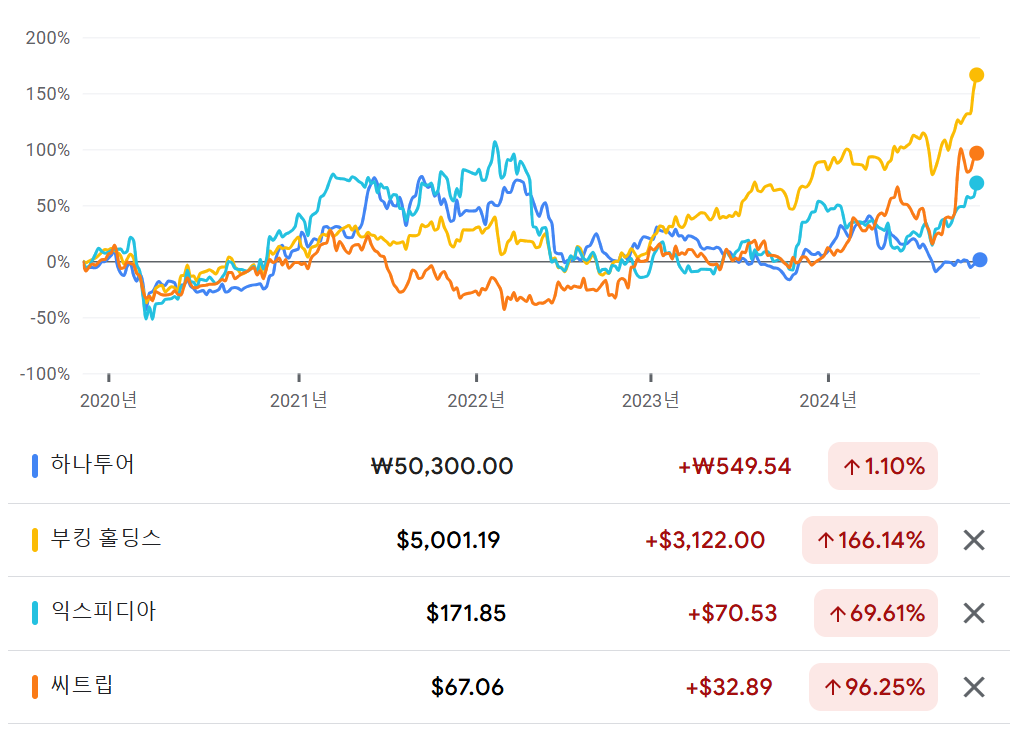Click the cyan endpoint dot on the chart

[976, 184]
